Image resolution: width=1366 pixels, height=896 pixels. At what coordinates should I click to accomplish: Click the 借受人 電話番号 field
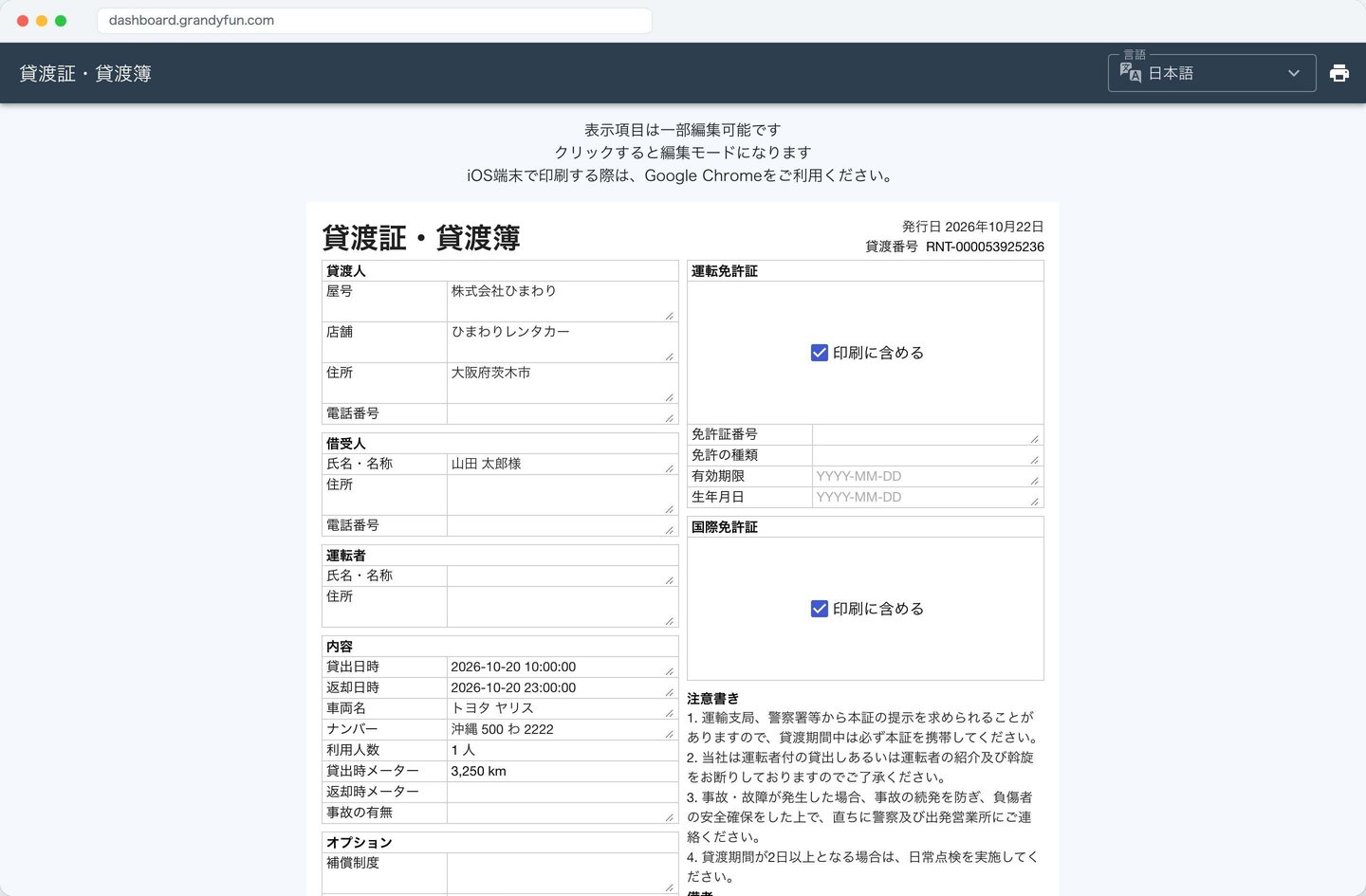[x=562, y=525]
